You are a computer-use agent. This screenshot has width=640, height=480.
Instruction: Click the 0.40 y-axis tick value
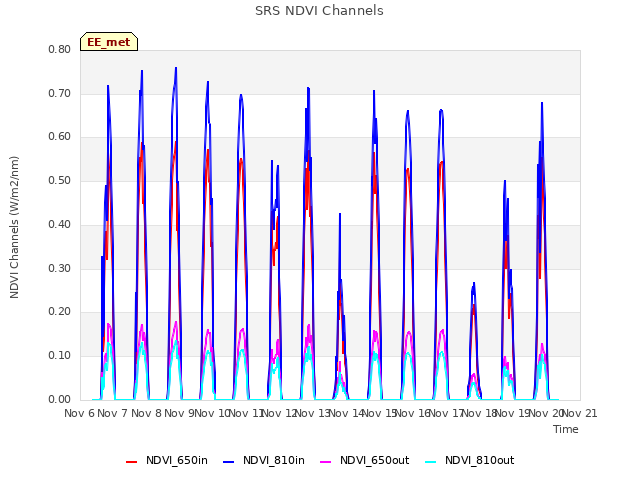(x=60, y=224)
